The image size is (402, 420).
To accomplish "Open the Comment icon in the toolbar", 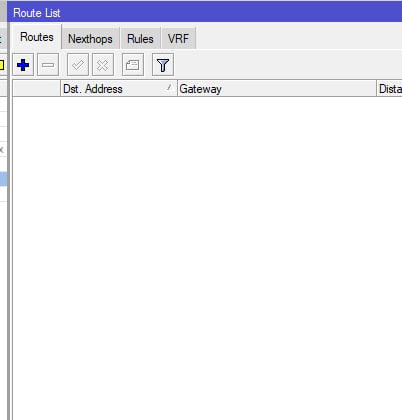I will point(133,65).
